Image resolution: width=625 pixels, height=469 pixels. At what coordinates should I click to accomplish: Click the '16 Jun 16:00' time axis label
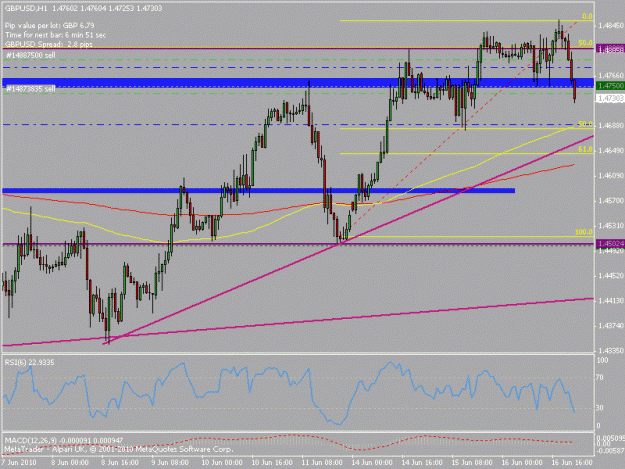point(572,462)
